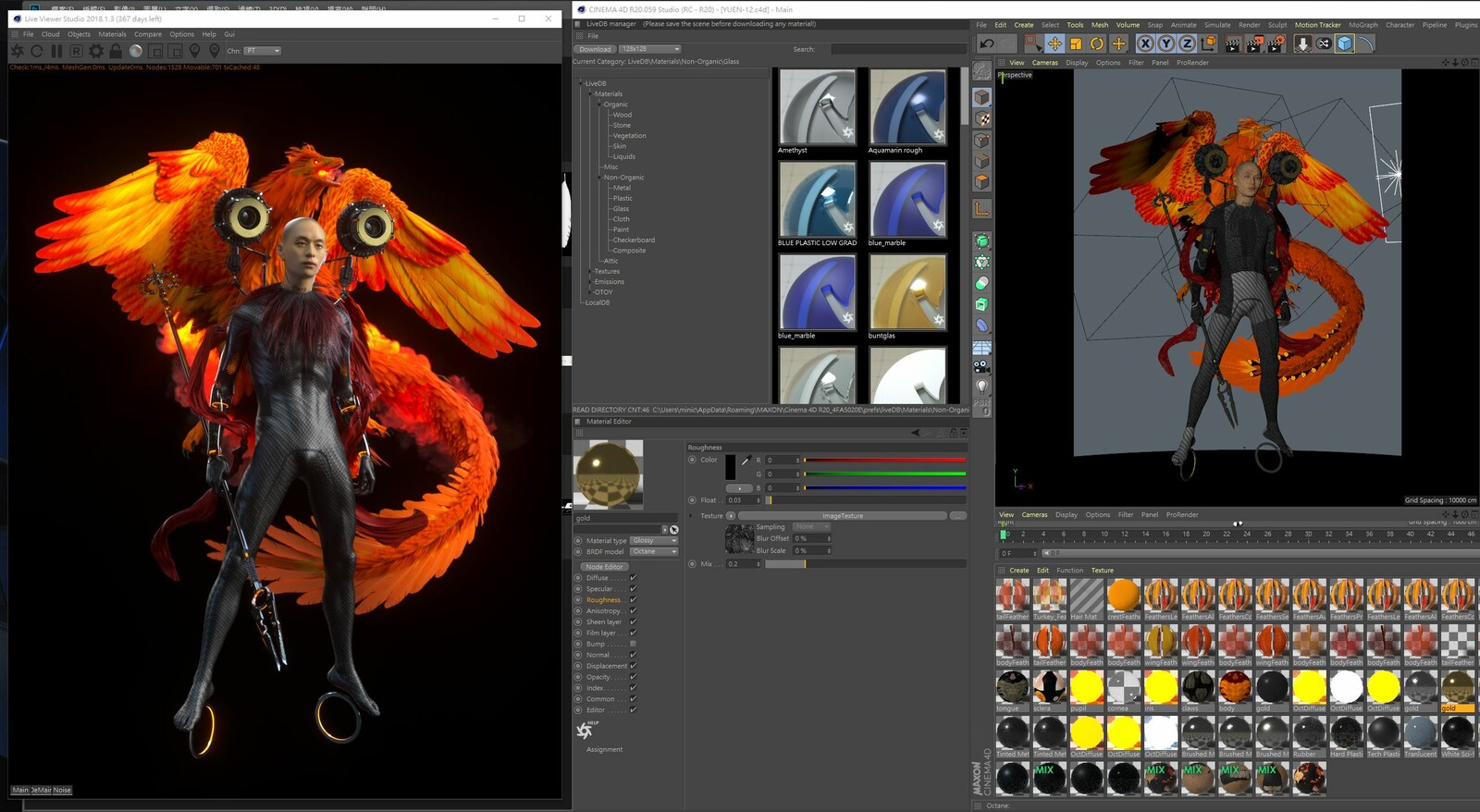Viewport: 1480px width, 812px height.
Task: Open the Create menu in material manager
Action: [x=1018, y=571]
